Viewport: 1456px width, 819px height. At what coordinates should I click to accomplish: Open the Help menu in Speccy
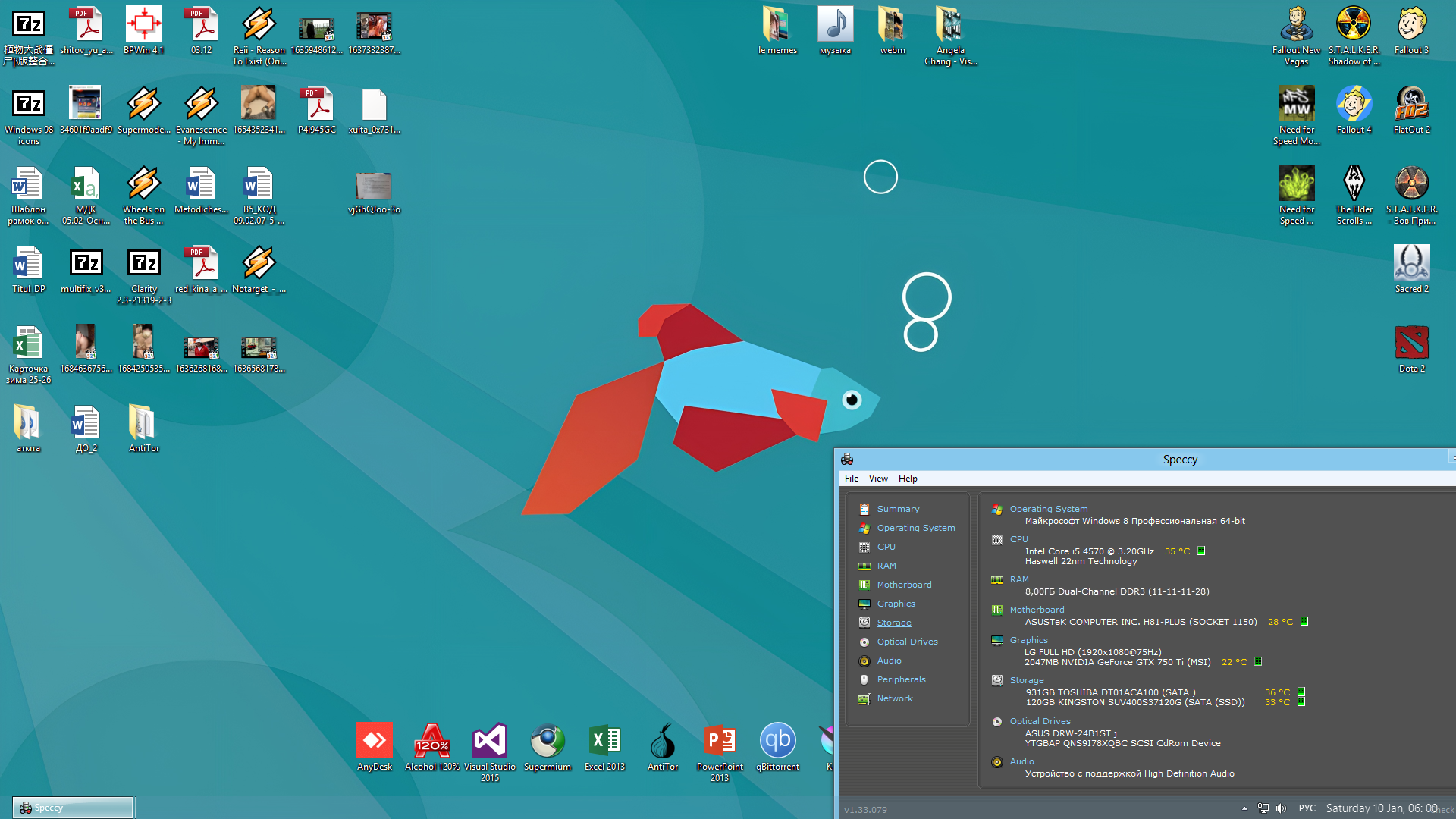pos(907,479)
